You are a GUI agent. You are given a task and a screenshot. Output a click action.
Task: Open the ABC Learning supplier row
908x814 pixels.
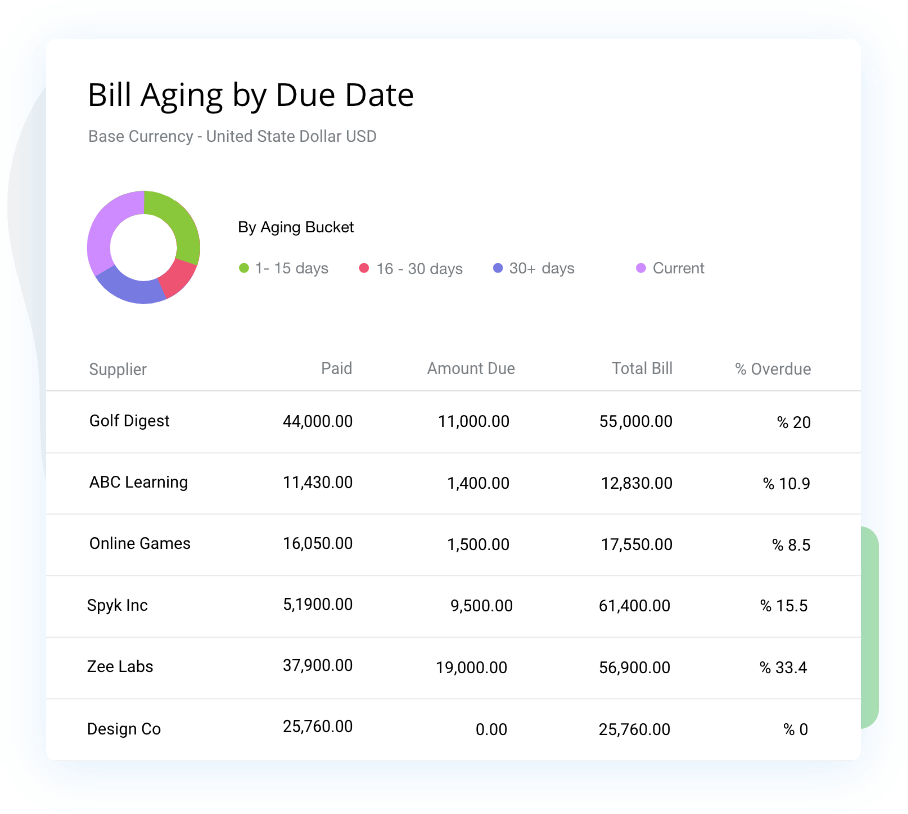138,482
